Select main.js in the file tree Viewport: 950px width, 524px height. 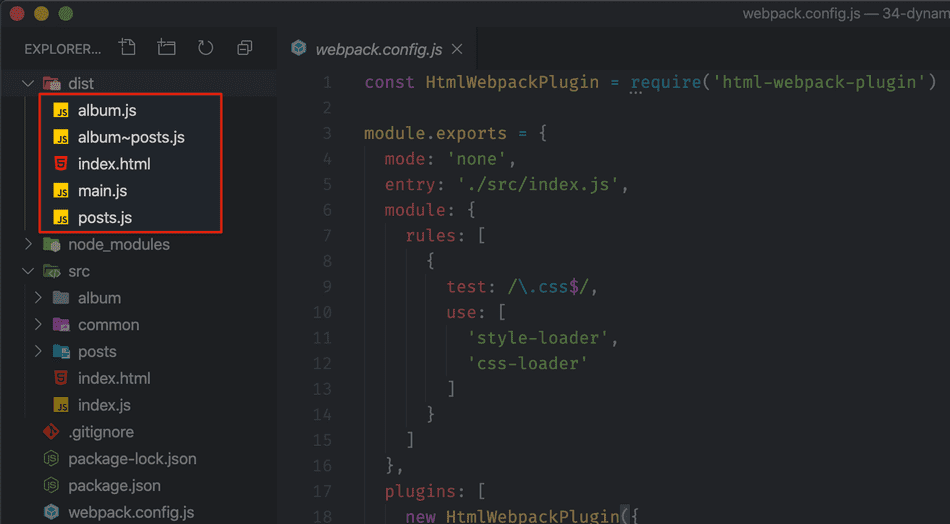pos(102,191)
